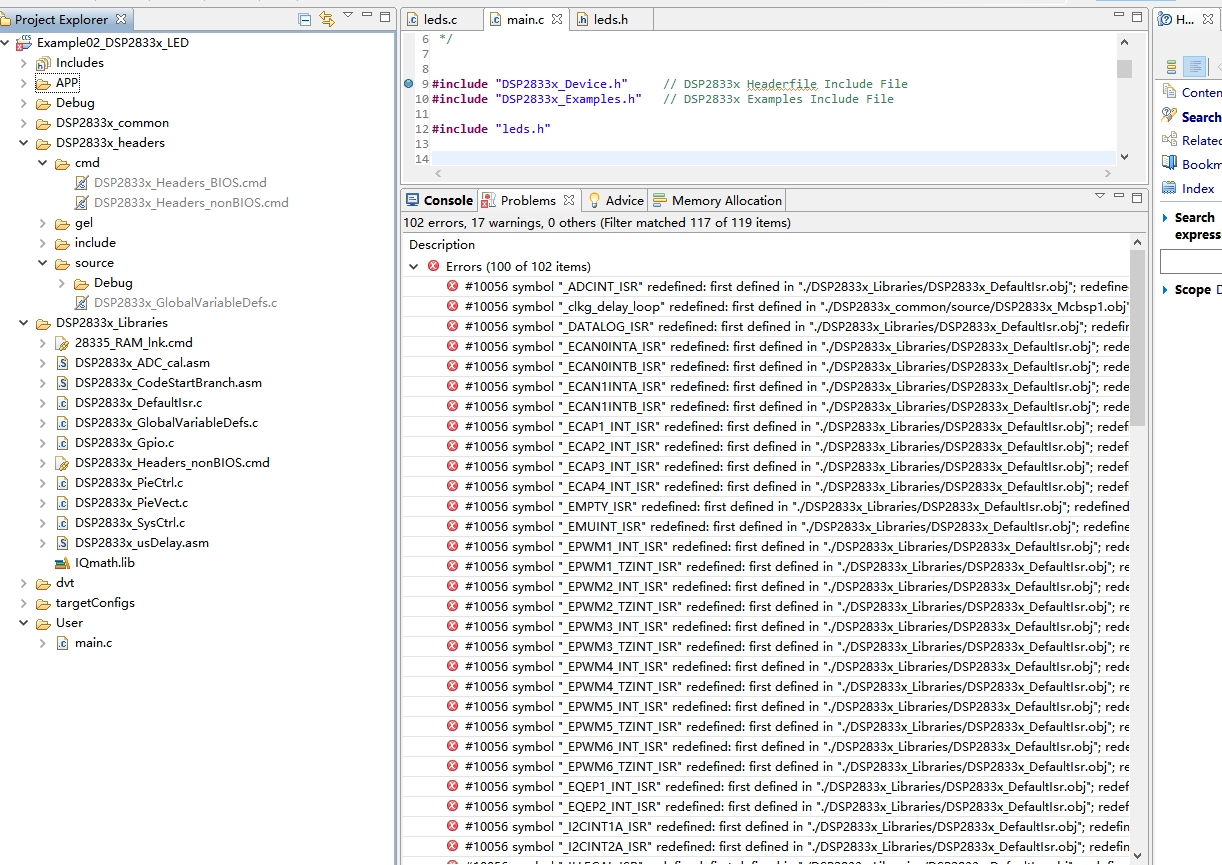
Task: Click the editor scroll-down arrow
Action: tap(1125, 157)
